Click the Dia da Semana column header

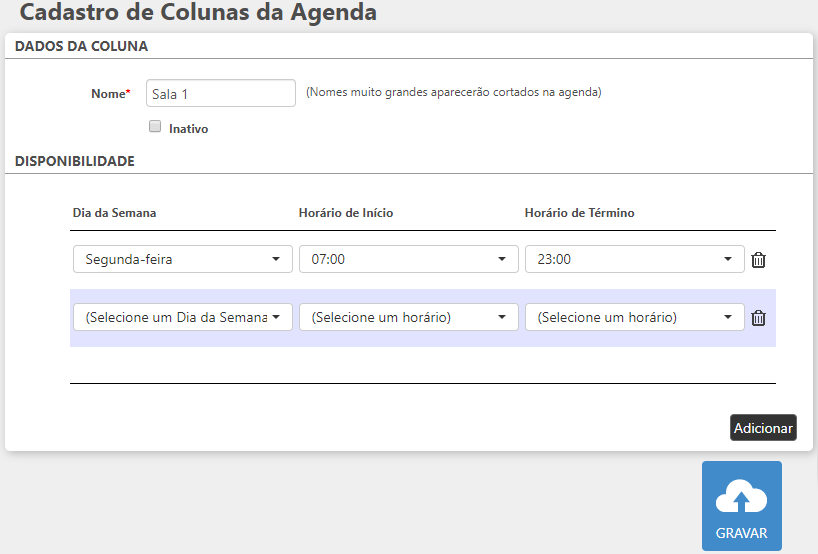(x=114, y=213)
